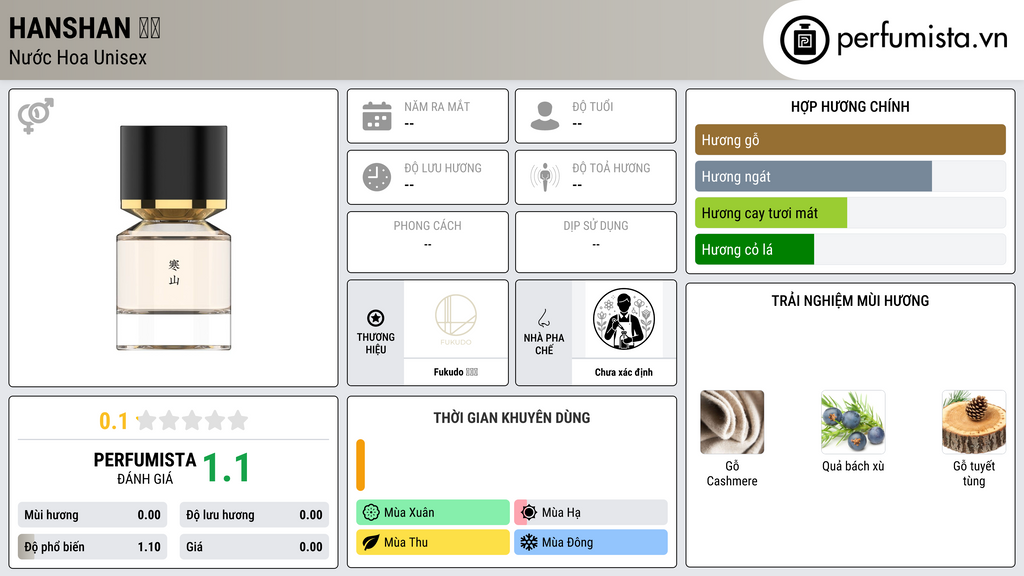Click the Chưa xác định perfumer label
The width and height of the screenshot is (1024, 576).
(x=624, y=372)
